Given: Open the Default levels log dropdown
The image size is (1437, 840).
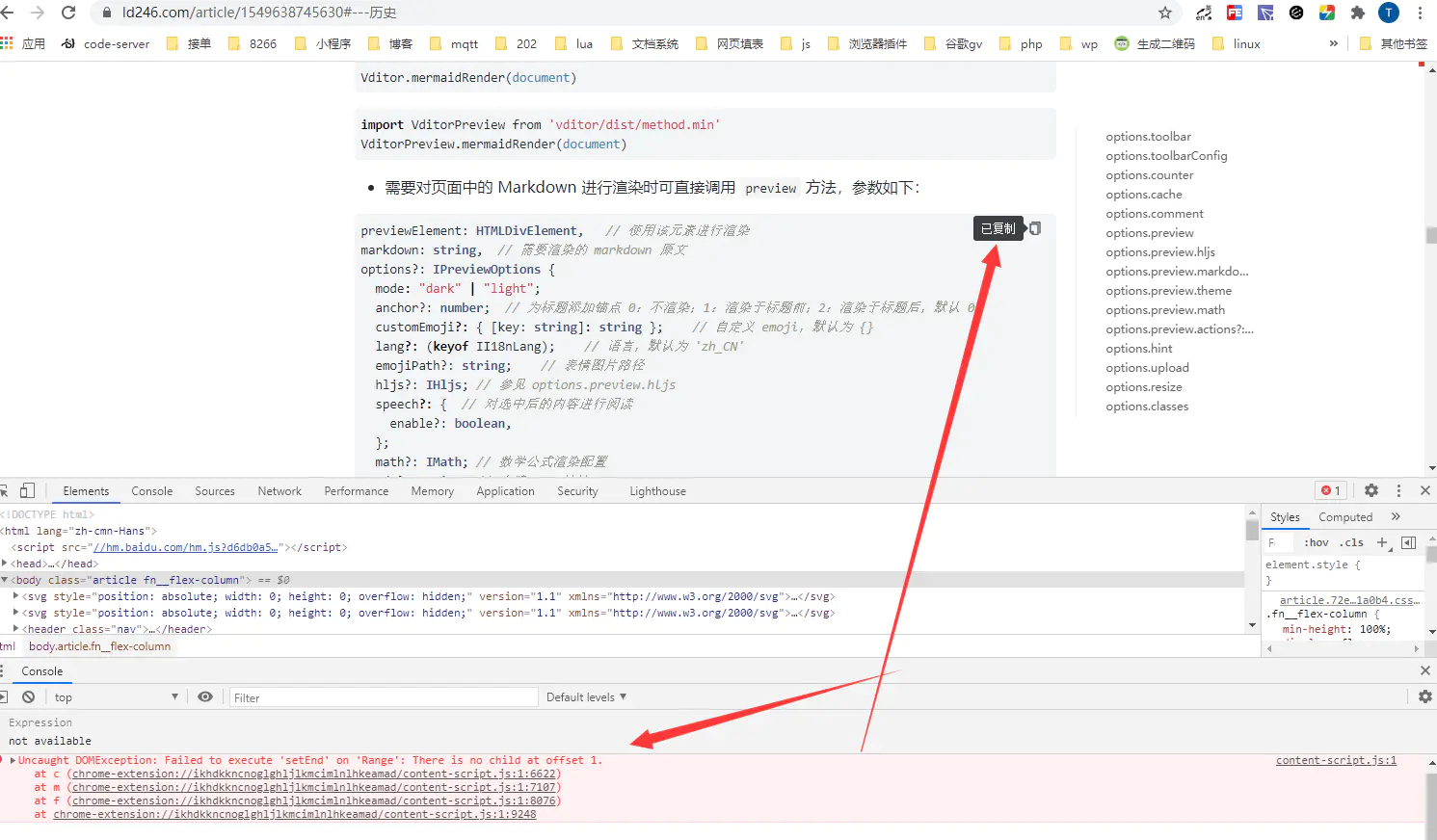Looking at the screenshot, I should (x=586, y=696).
